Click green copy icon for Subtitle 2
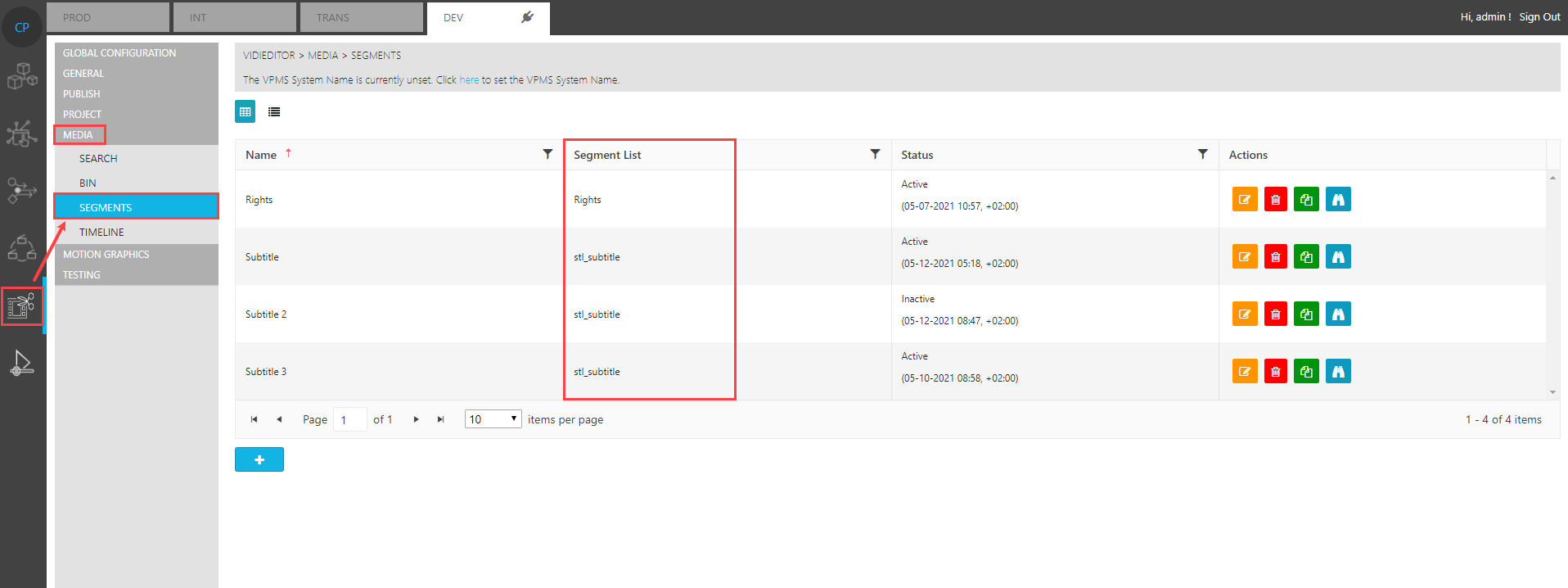The height and width of the screenshot is (588, 1568). click(1306, 314)
